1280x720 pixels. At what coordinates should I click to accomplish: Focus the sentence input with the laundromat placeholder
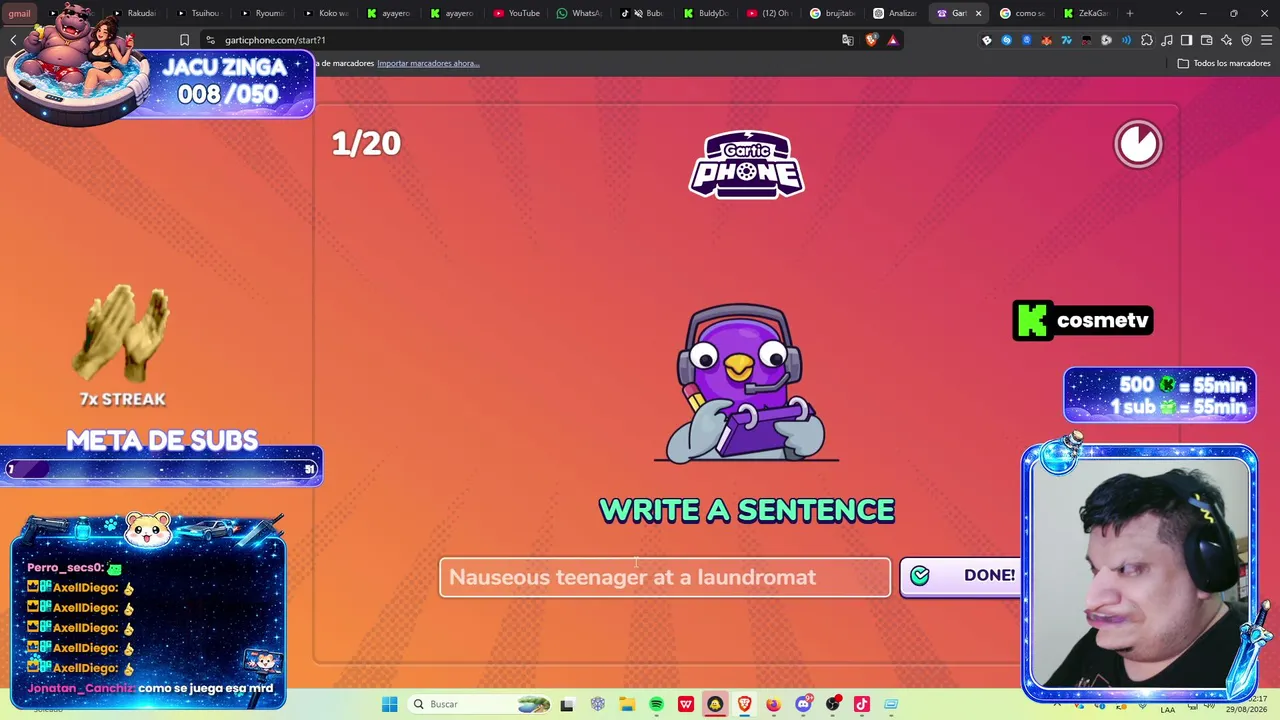665,577
